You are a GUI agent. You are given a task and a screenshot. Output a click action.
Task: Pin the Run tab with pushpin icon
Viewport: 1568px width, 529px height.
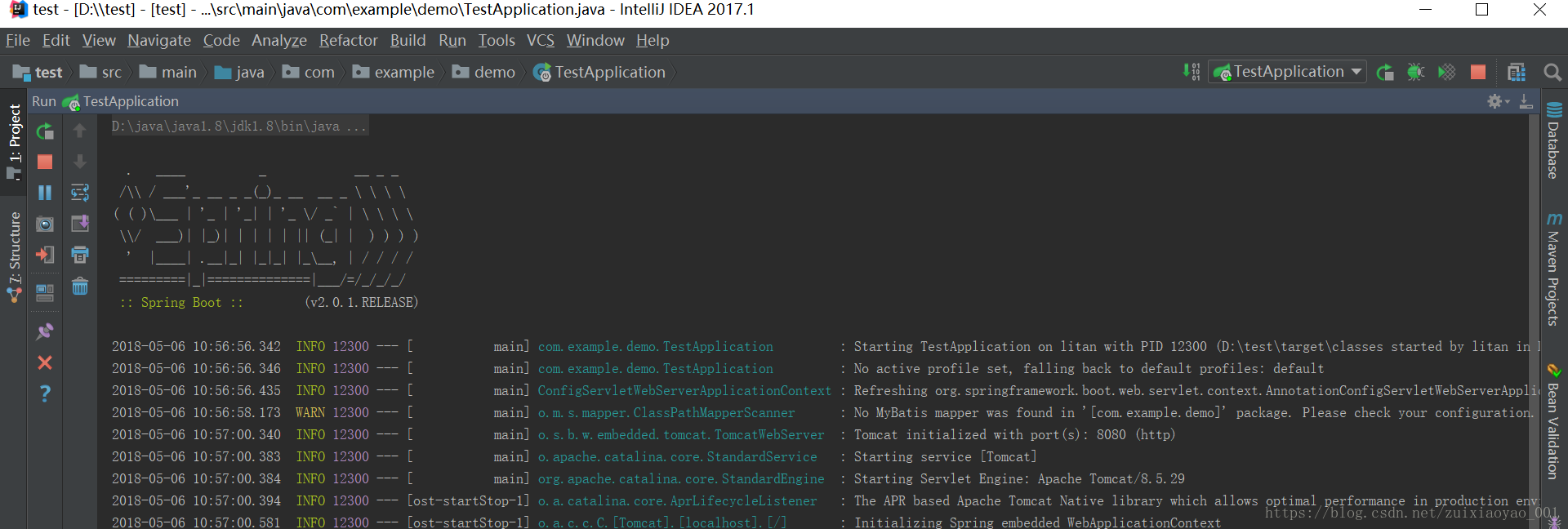pos(45,331)
